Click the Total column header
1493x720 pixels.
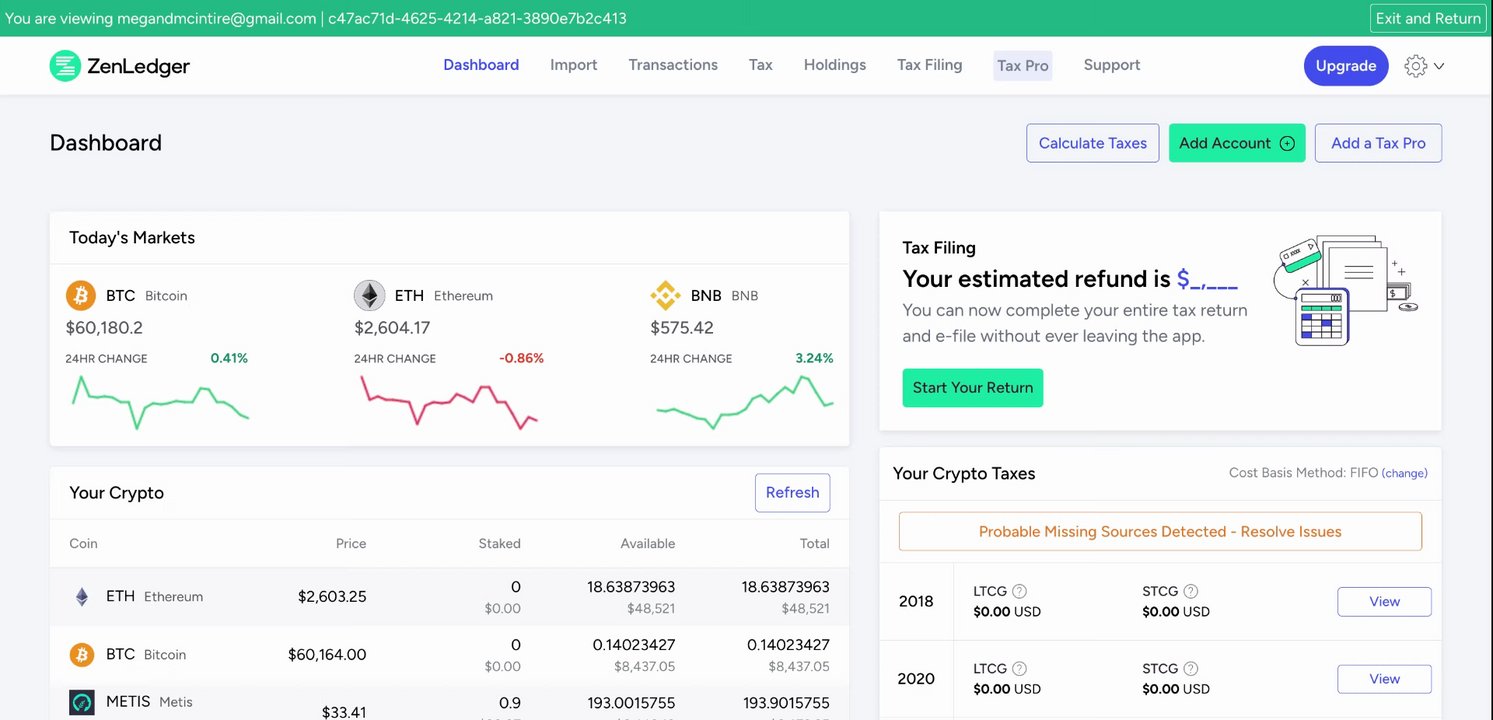point(815,544)
